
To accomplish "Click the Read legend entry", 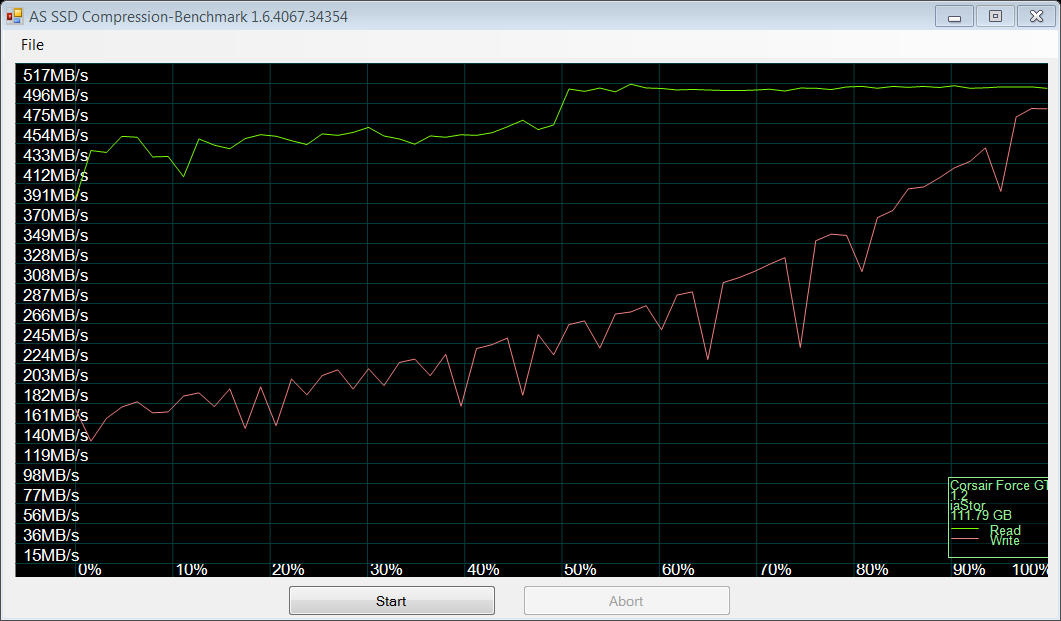I will coord(1005,530).
